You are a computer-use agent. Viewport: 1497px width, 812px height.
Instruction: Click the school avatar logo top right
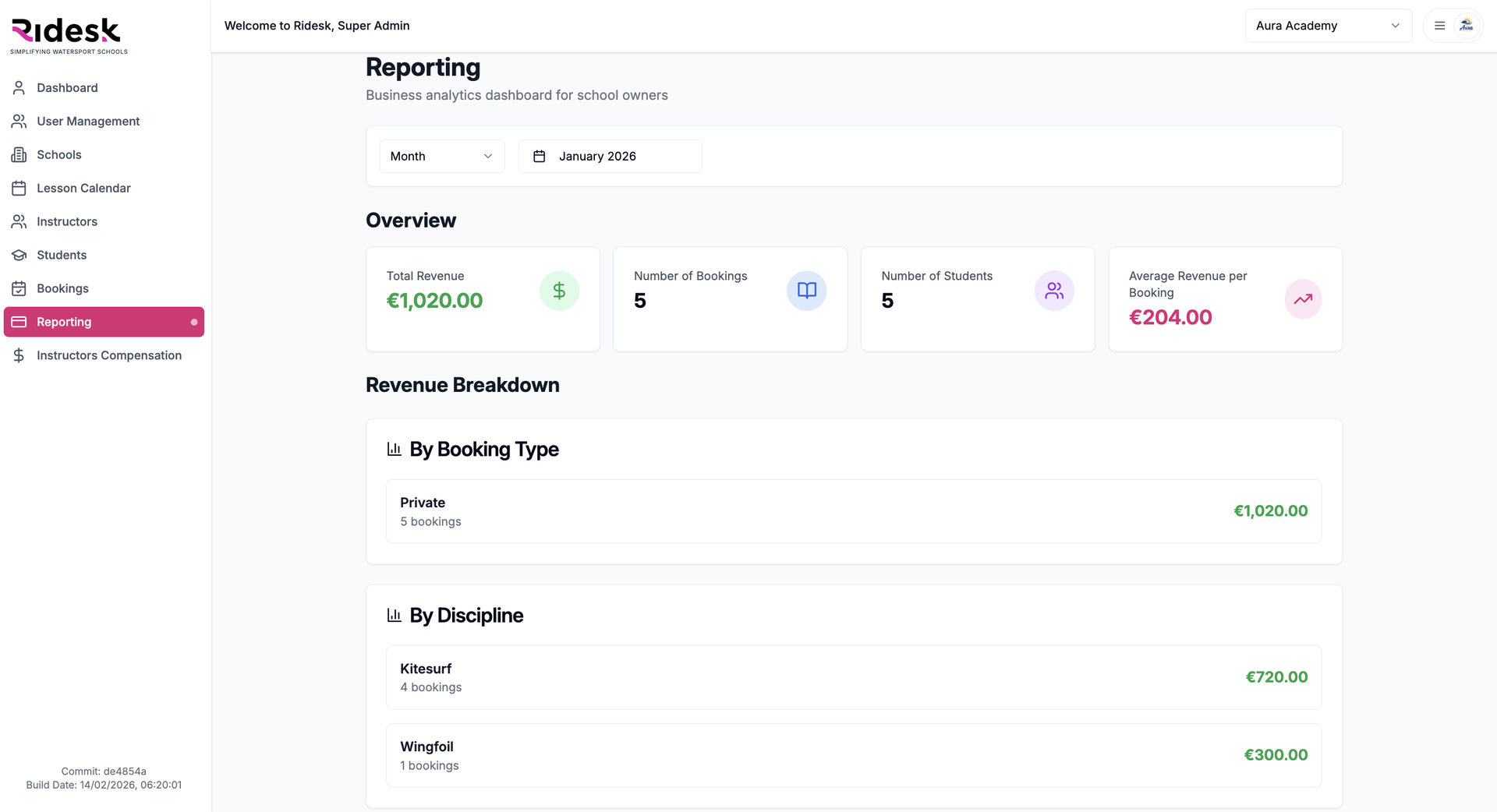click(1466, 26)
